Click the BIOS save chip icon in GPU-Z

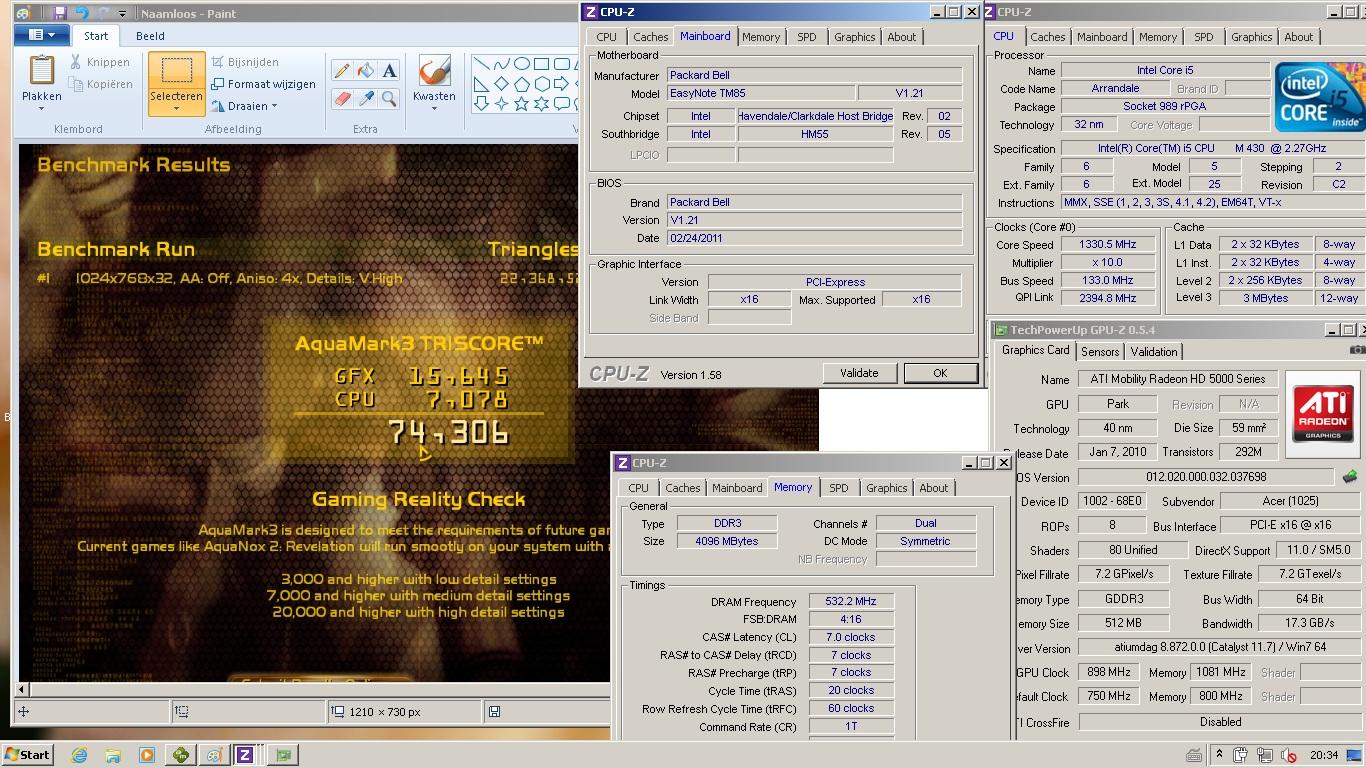[1350, 477]
